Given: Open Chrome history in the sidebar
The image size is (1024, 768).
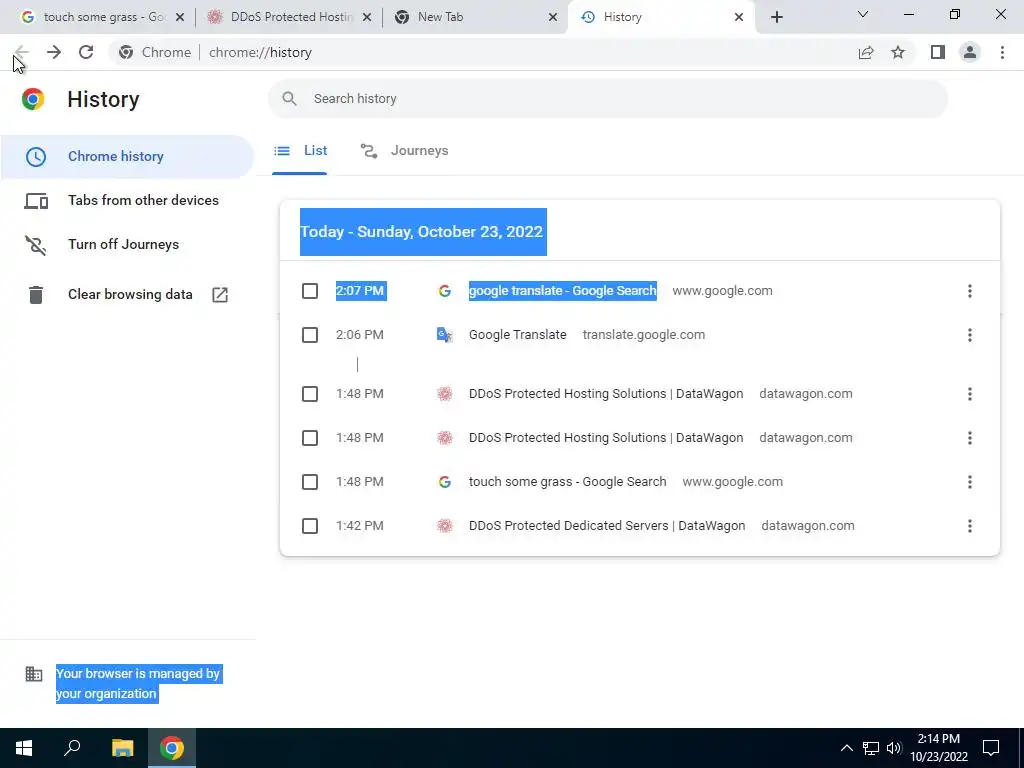Looking at the screenshot, I should pos(127,157).
